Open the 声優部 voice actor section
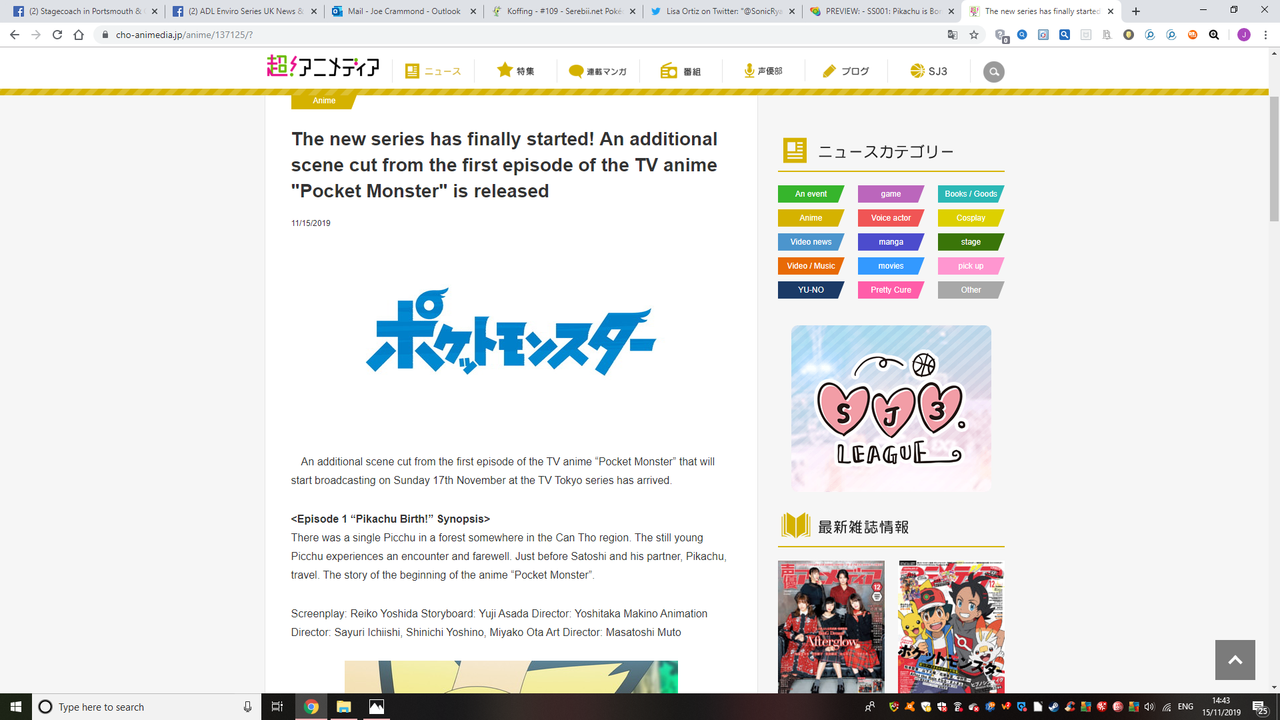 [763, 71]
